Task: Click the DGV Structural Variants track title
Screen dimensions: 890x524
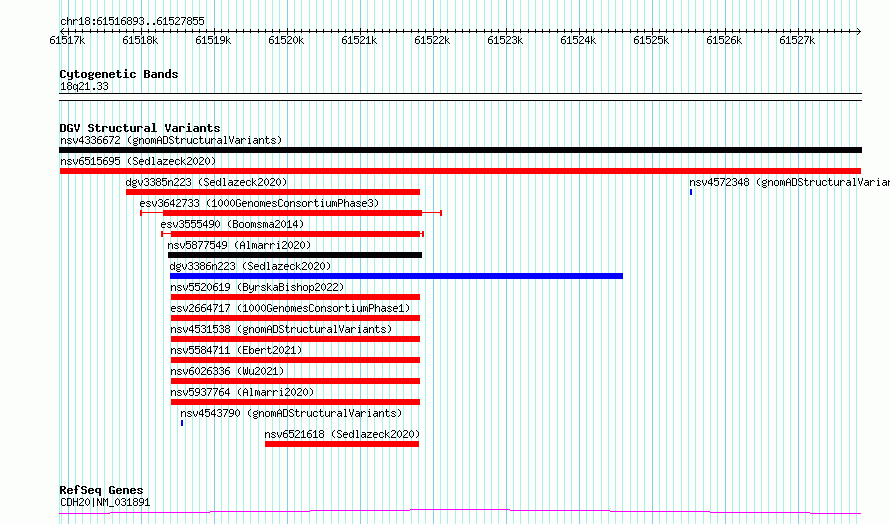Action: [140, 128]
